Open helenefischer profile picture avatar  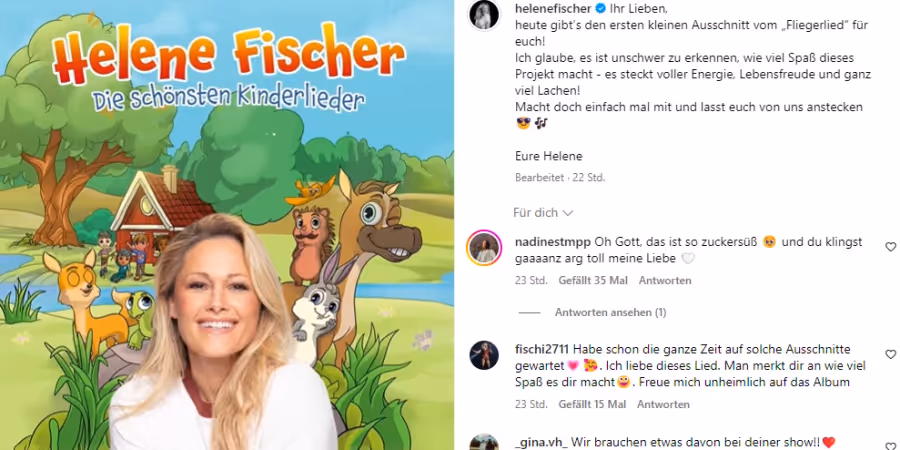click(x=484, y=15)
